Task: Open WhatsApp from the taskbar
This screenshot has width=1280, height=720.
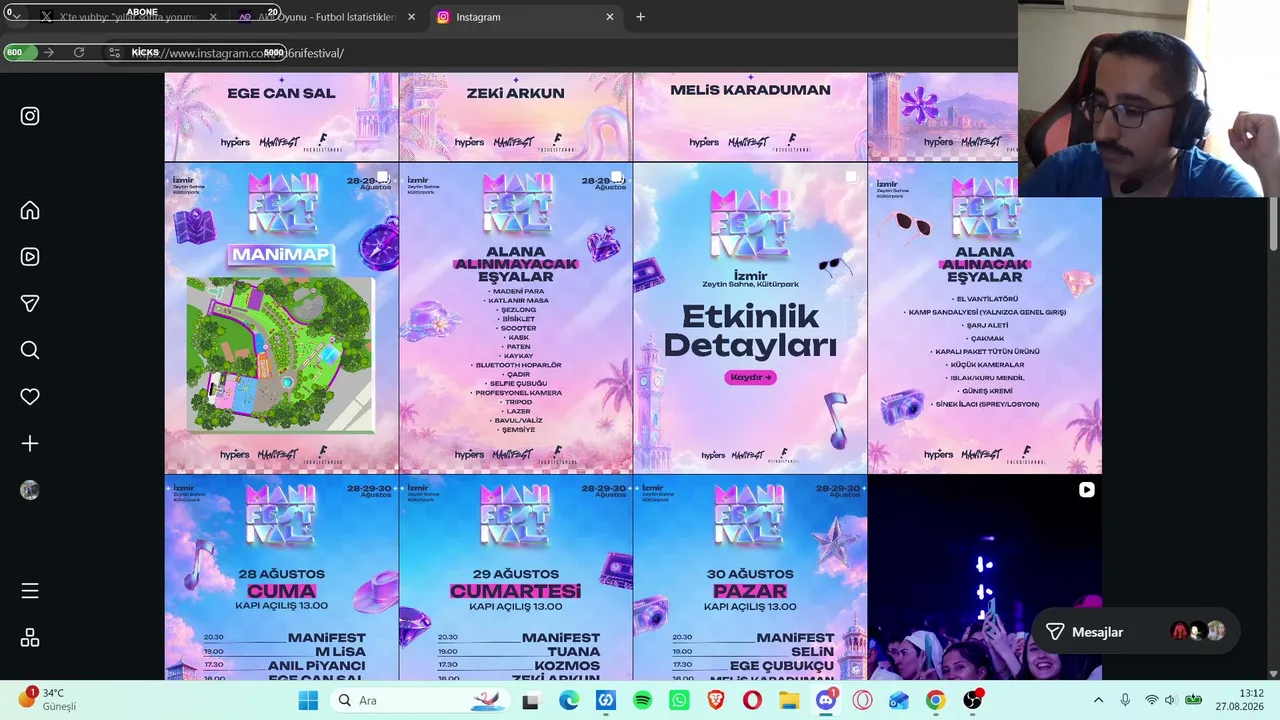Action: point(679,700)
